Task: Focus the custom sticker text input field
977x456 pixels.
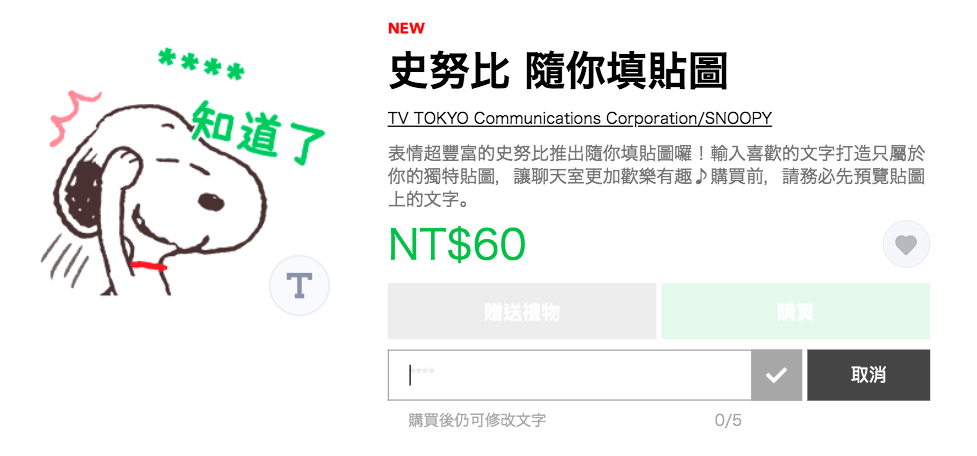Action: 570,375
